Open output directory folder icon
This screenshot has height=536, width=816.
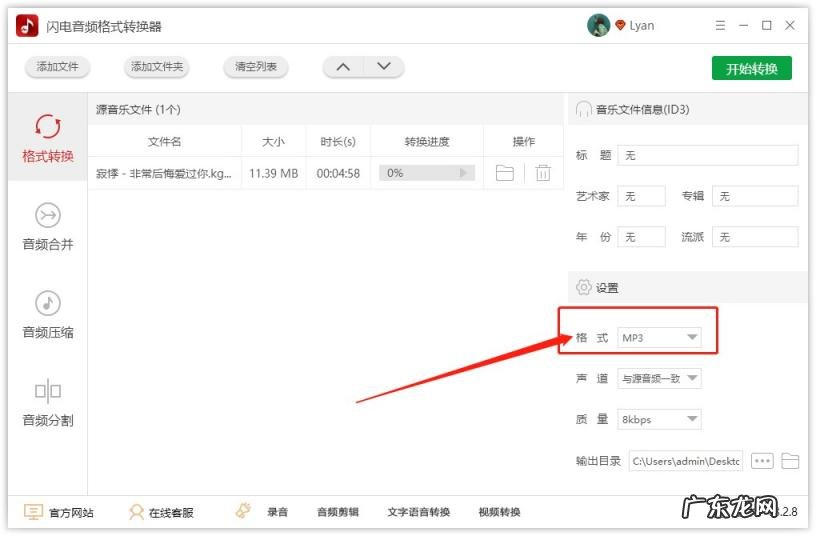790,461
